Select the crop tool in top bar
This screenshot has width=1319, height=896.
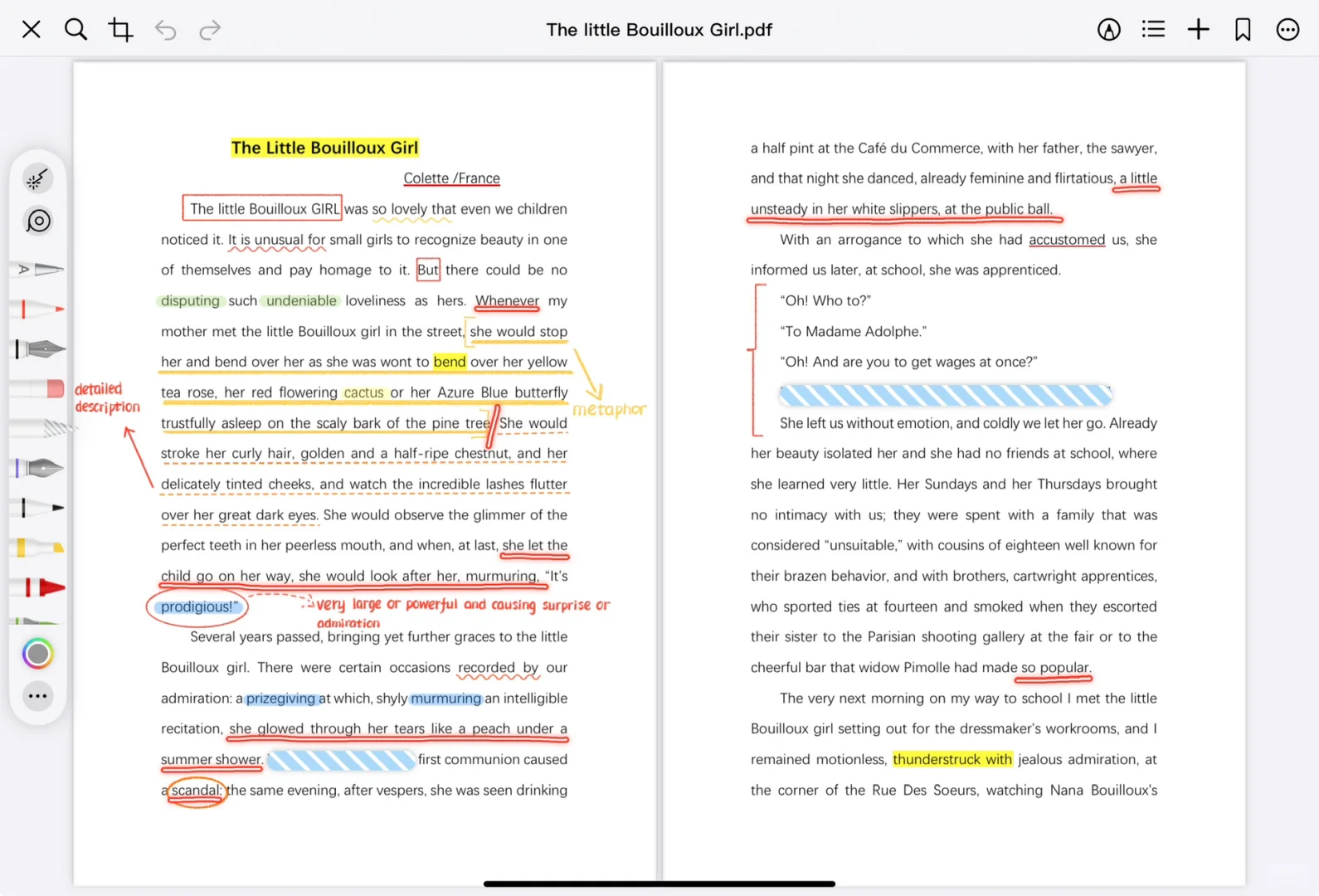120,30
